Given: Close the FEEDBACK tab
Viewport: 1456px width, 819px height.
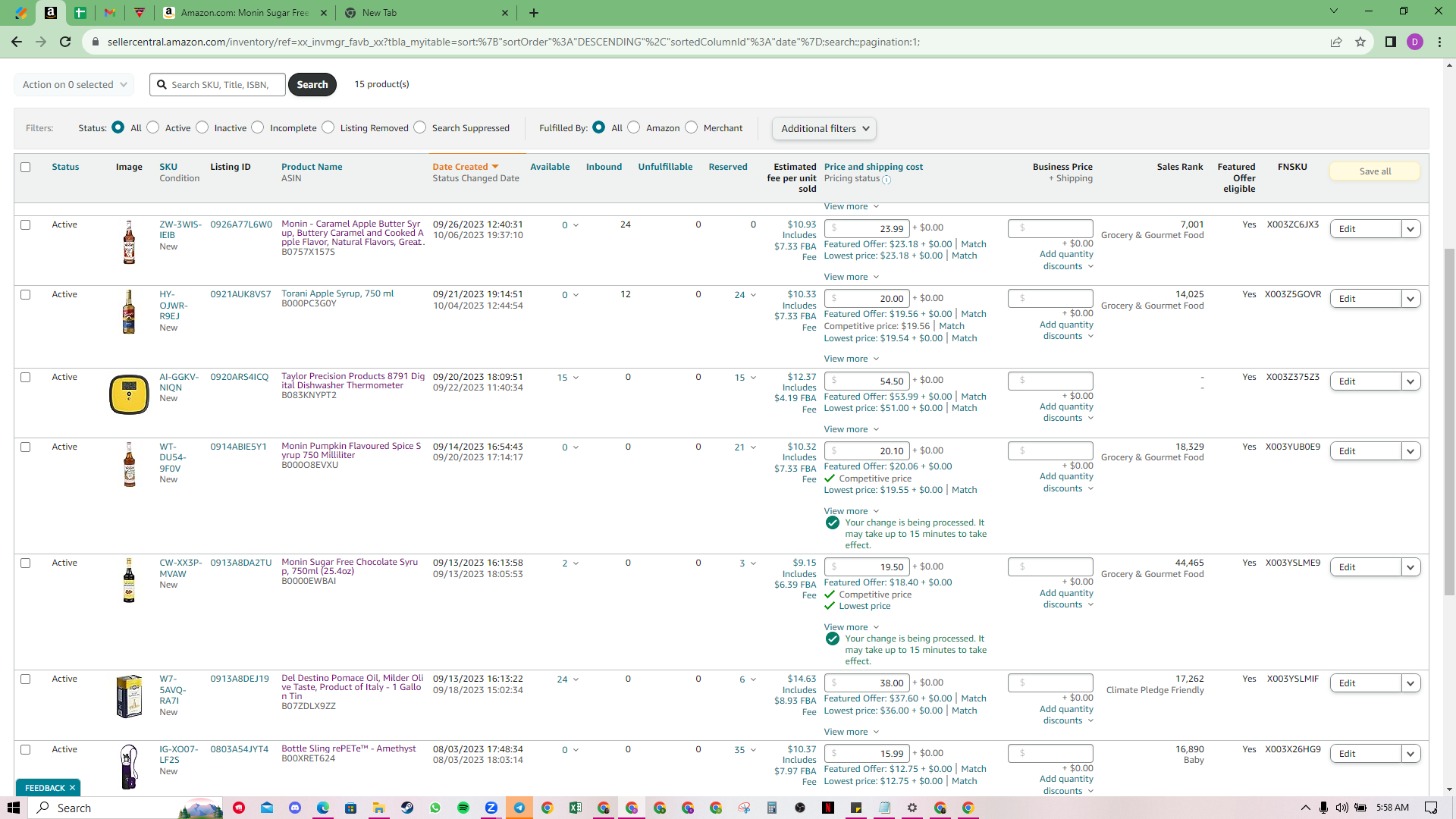Looking at the screenshot, I should [x=73, y=788].
